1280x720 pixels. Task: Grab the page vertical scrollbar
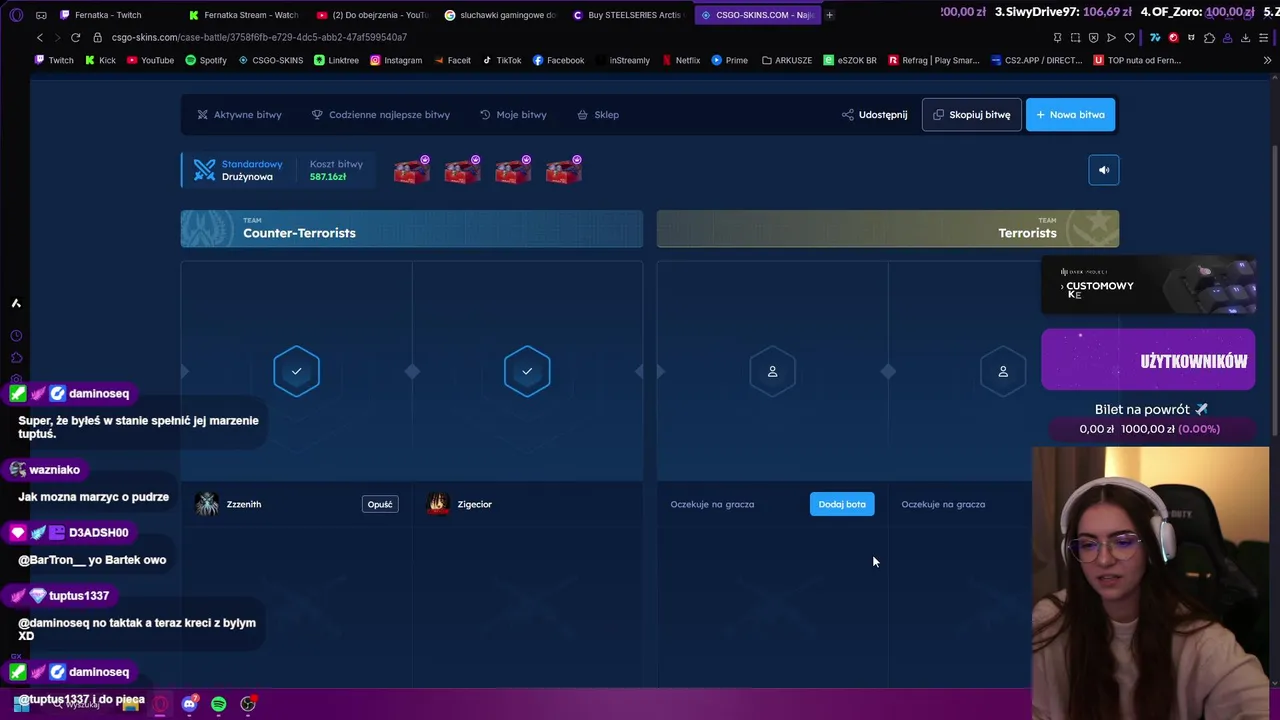click(1274, 290)
